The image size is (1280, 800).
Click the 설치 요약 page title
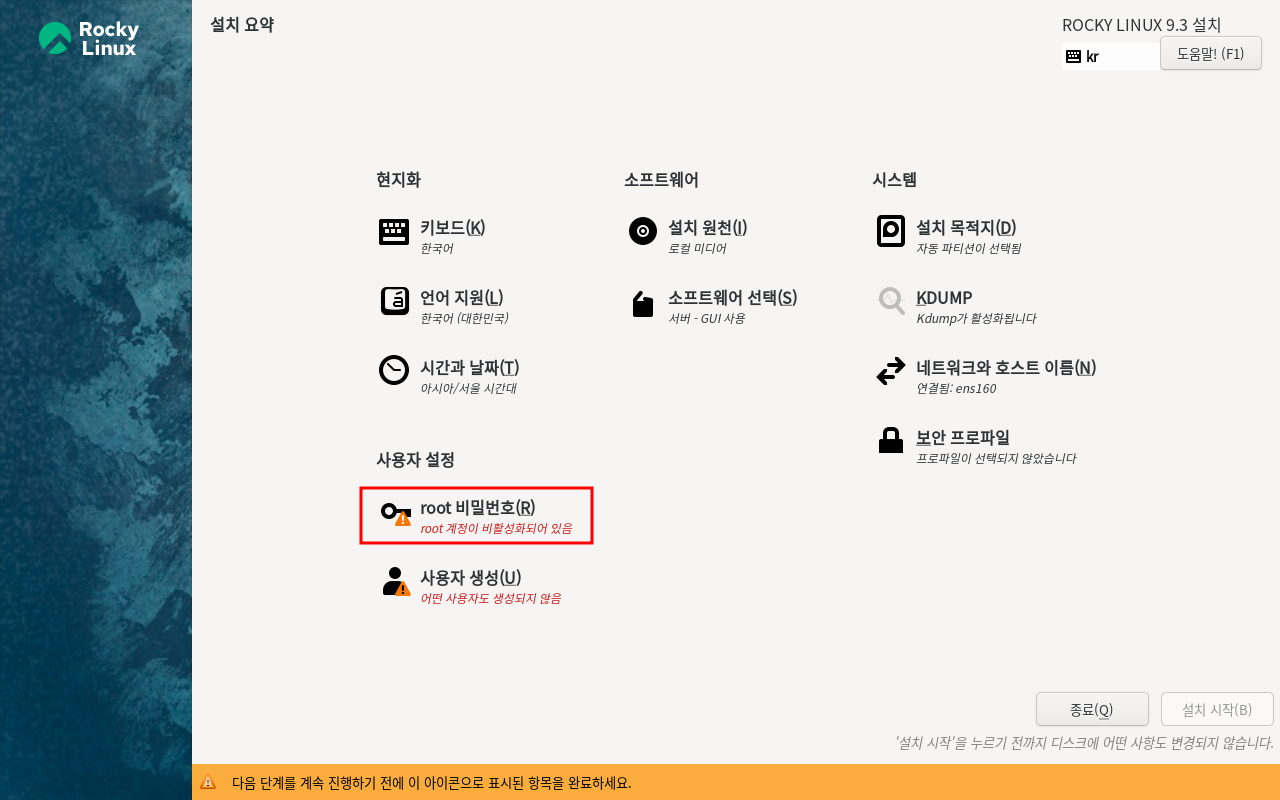point(242,24)
